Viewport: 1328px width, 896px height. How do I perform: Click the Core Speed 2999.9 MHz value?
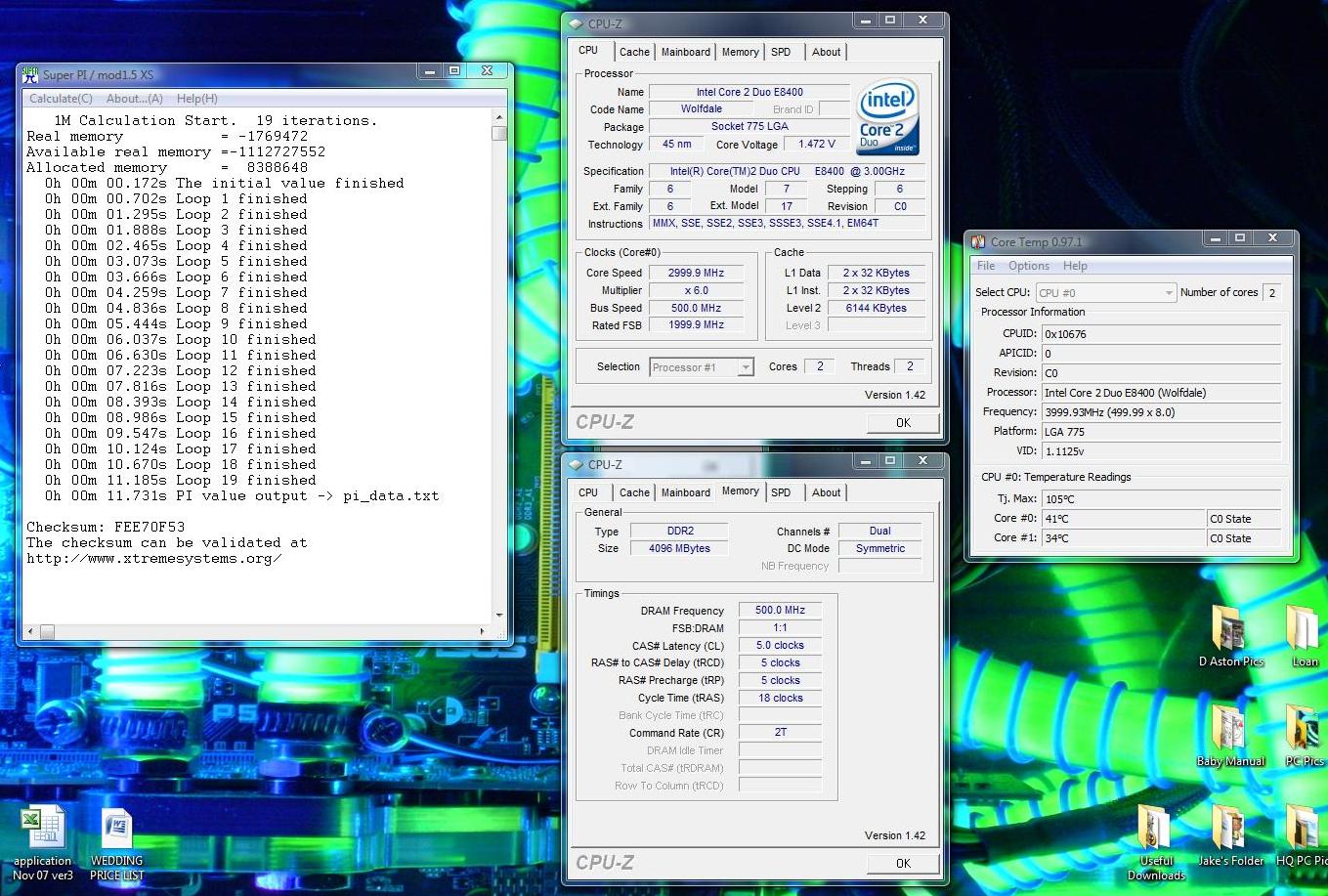coord(696,273)
